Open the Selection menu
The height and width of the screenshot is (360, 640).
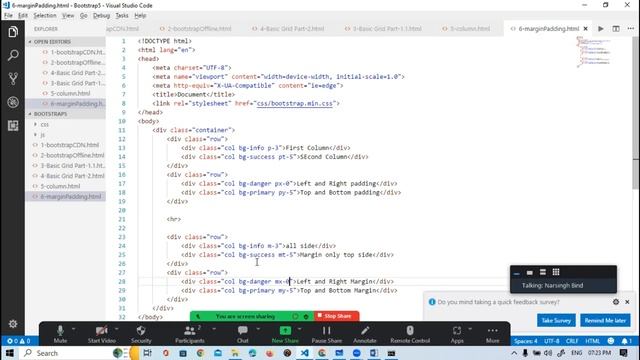[45, 16]
